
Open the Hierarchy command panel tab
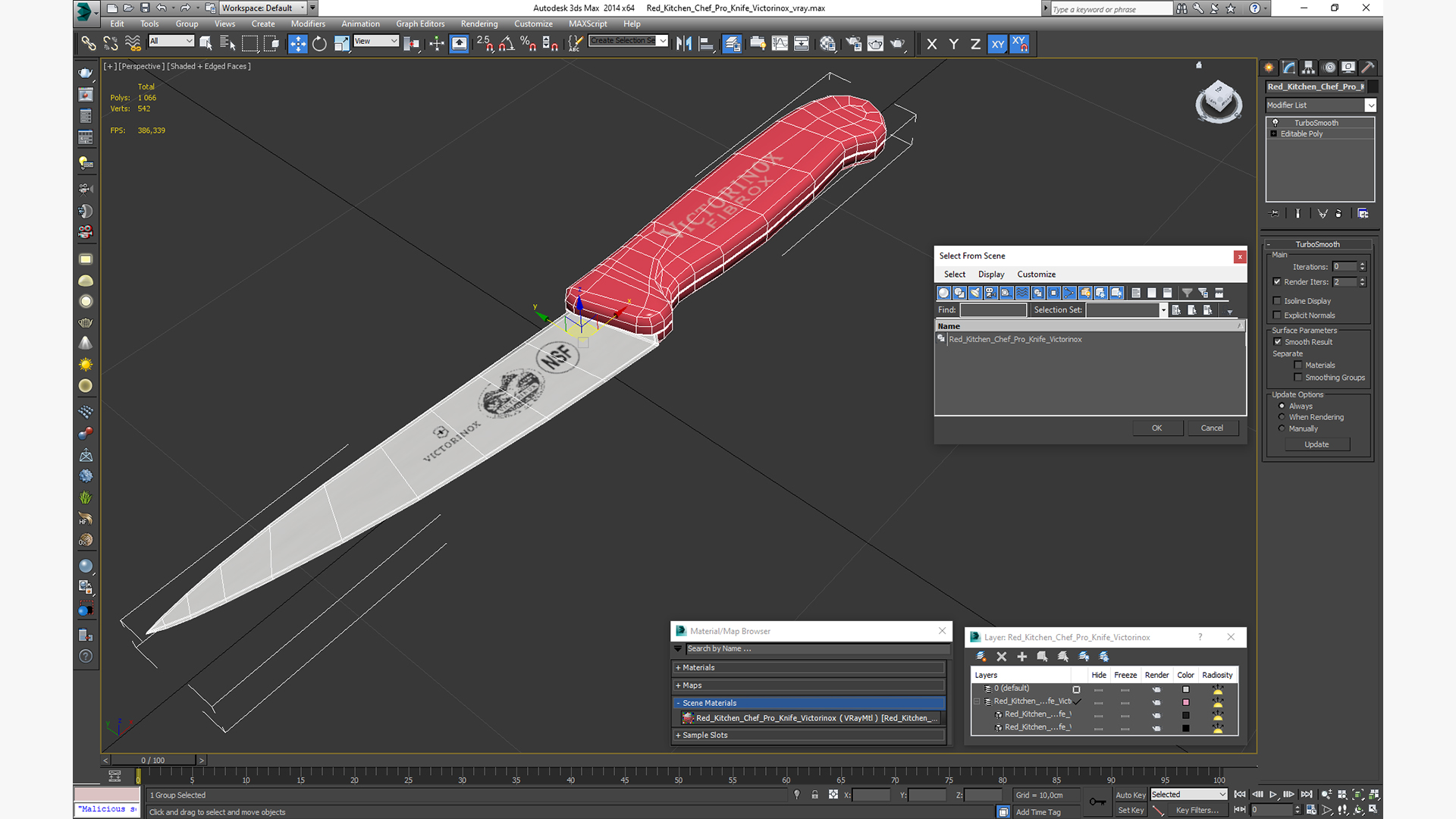(1308, 67)
